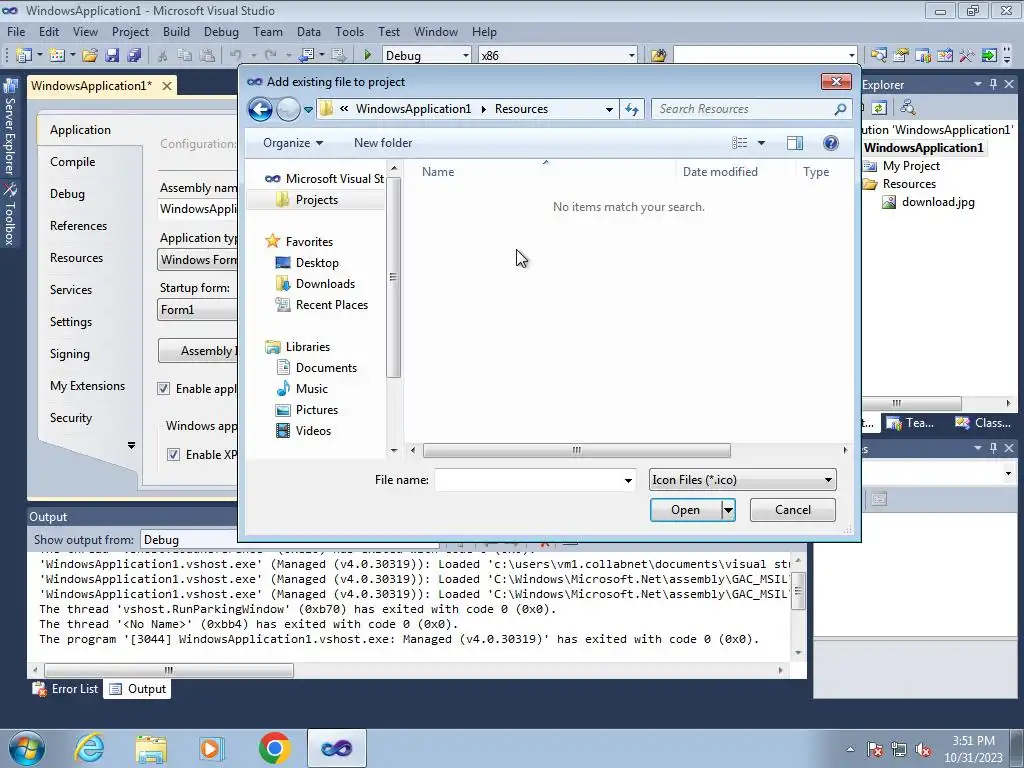This screenshot has height=768, width=1024.
Task: Click the Windows Start orb
Action: (x=26, y=748)
